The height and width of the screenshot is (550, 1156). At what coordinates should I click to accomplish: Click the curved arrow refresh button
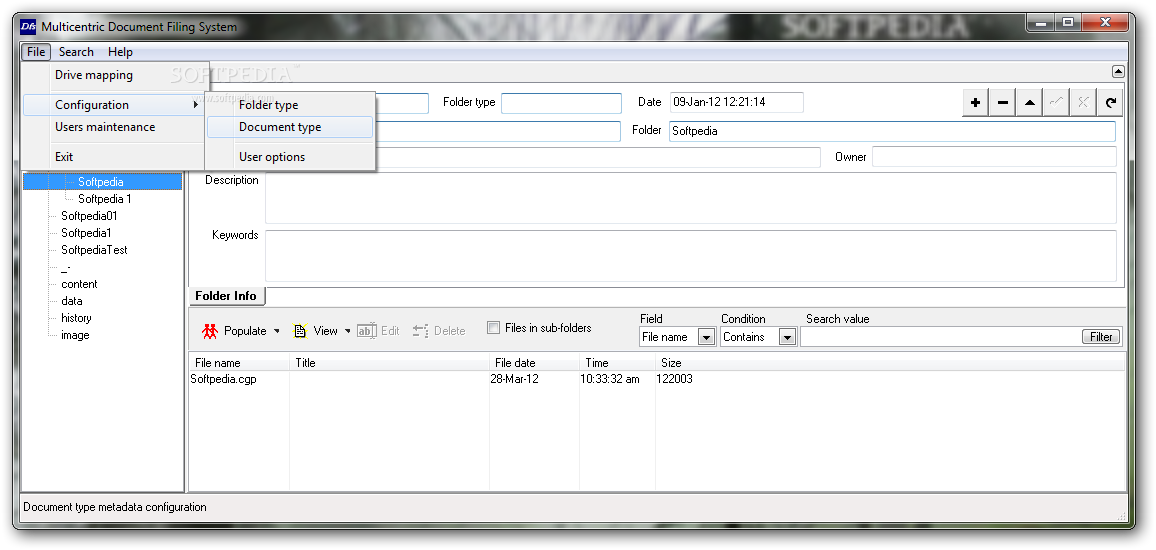click(1110, 102)
